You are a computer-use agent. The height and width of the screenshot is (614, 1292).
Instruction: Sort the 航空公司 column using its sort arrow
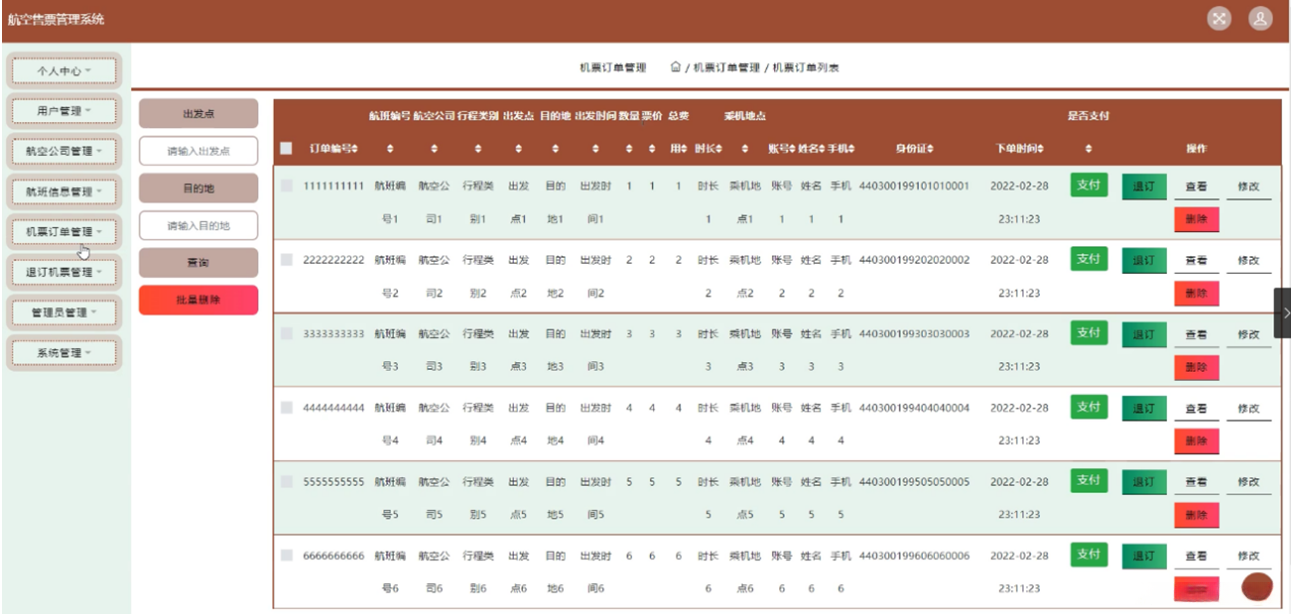[x=434, y=149]
